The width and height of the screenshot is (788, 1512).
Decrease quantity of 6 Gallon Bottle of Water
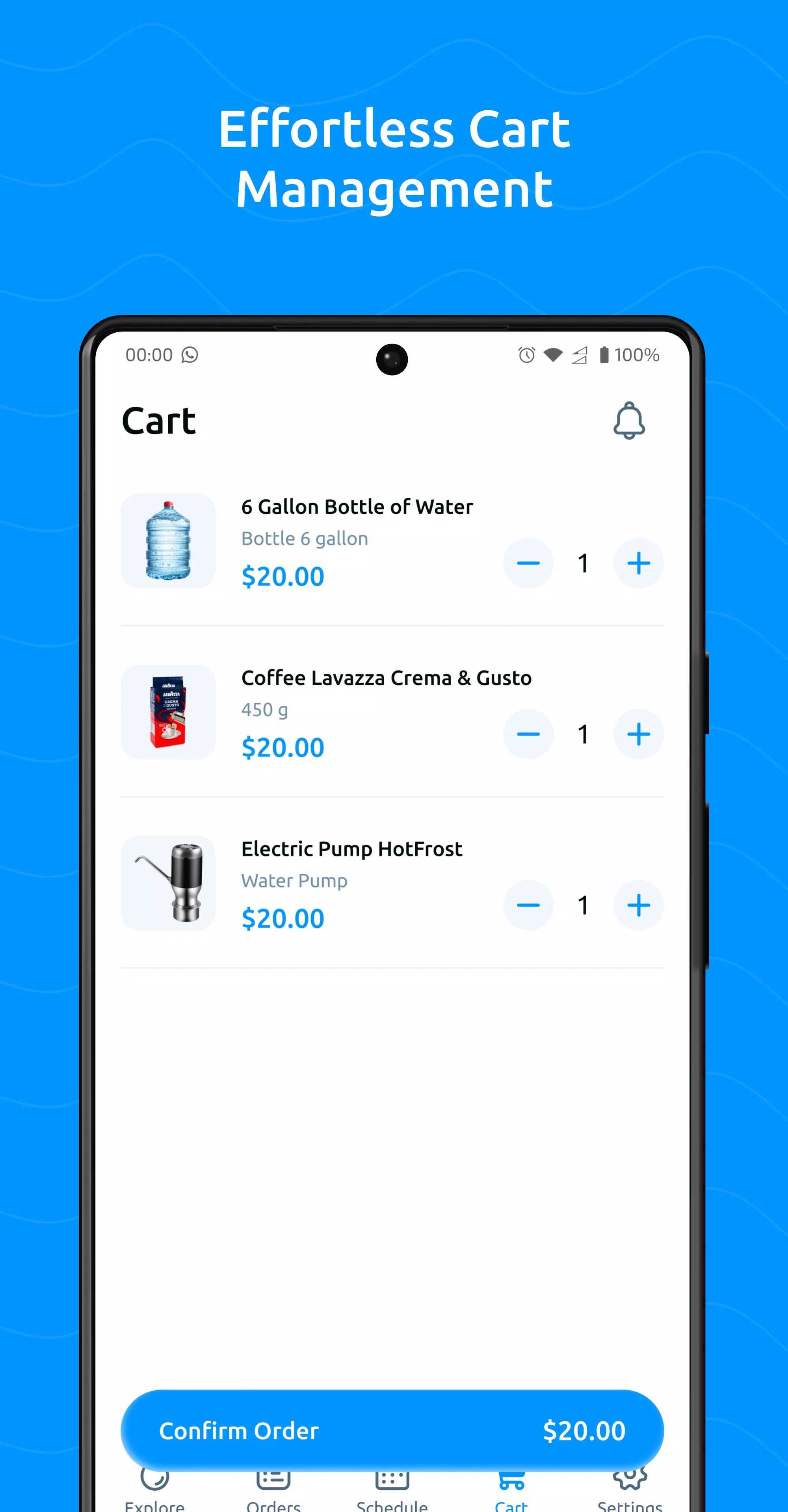tap(527, 563)
